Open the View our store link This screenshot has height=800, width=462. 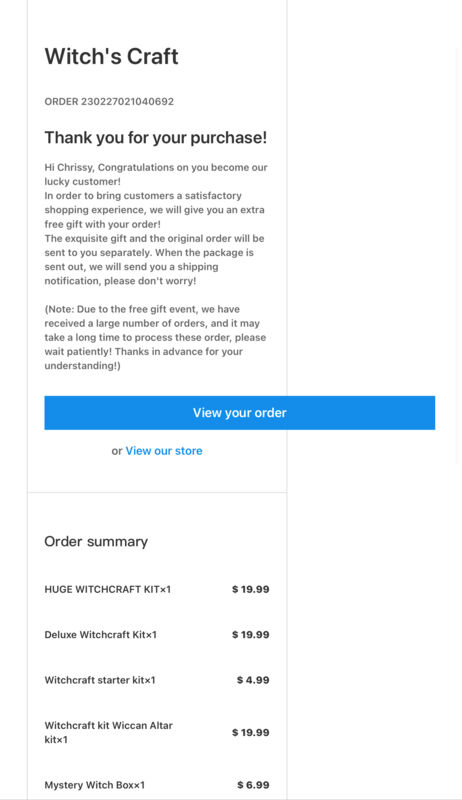pos(164,451)
